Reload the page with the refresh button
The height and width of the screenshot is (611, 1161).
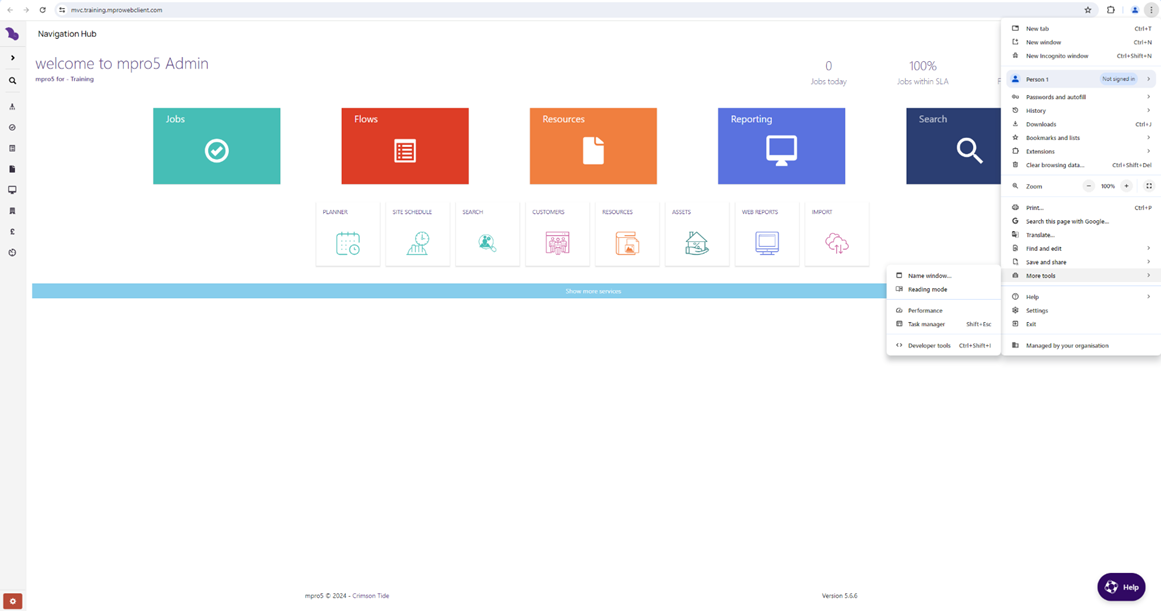[x=42, y=10]
